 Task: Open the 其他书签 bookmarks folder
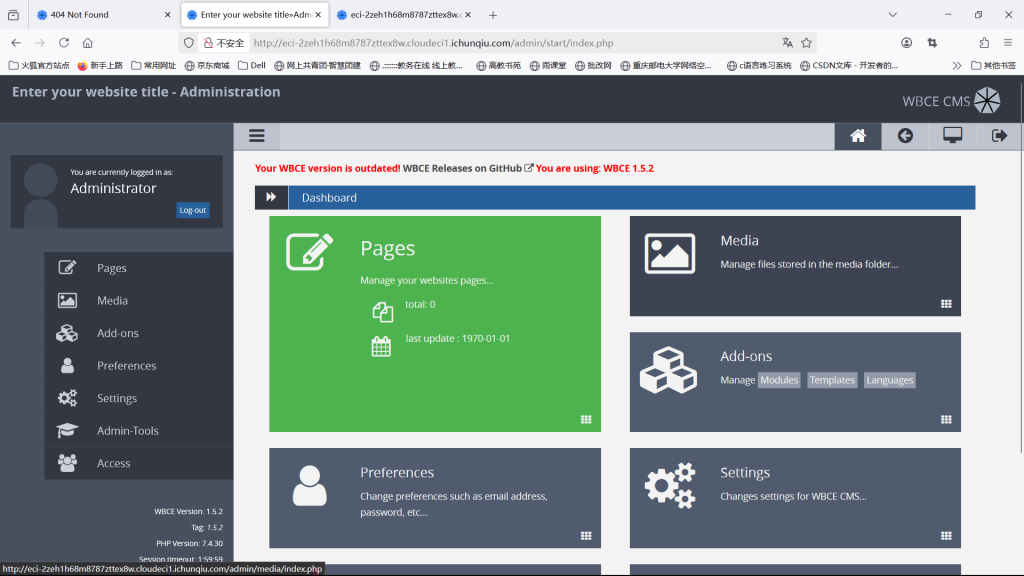[994, 65]
